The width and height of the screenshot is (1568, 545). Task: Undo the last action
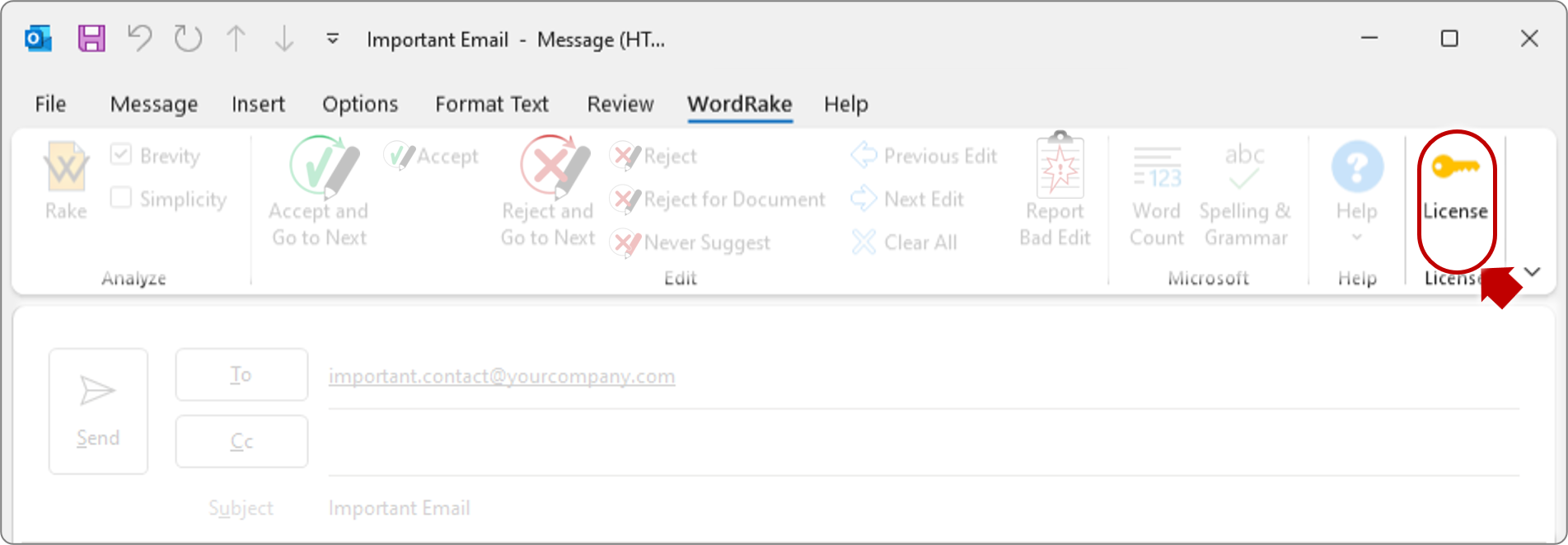(139, 39)
